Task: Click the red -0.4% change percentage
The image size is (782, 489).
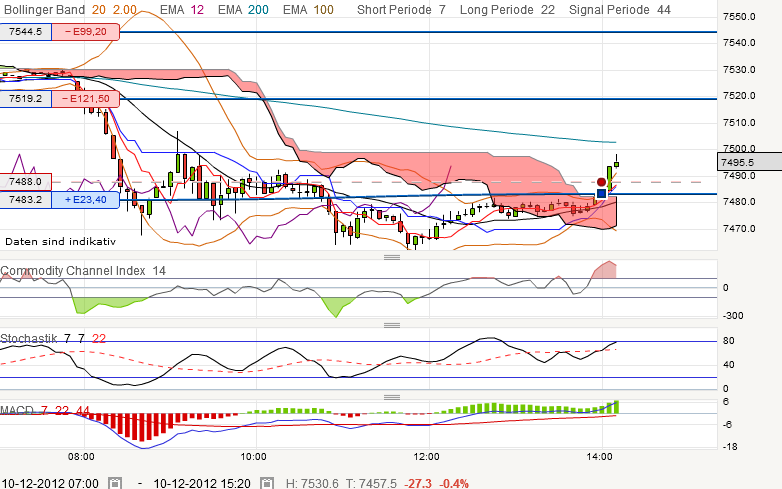Action: click(x=454, y=483)
